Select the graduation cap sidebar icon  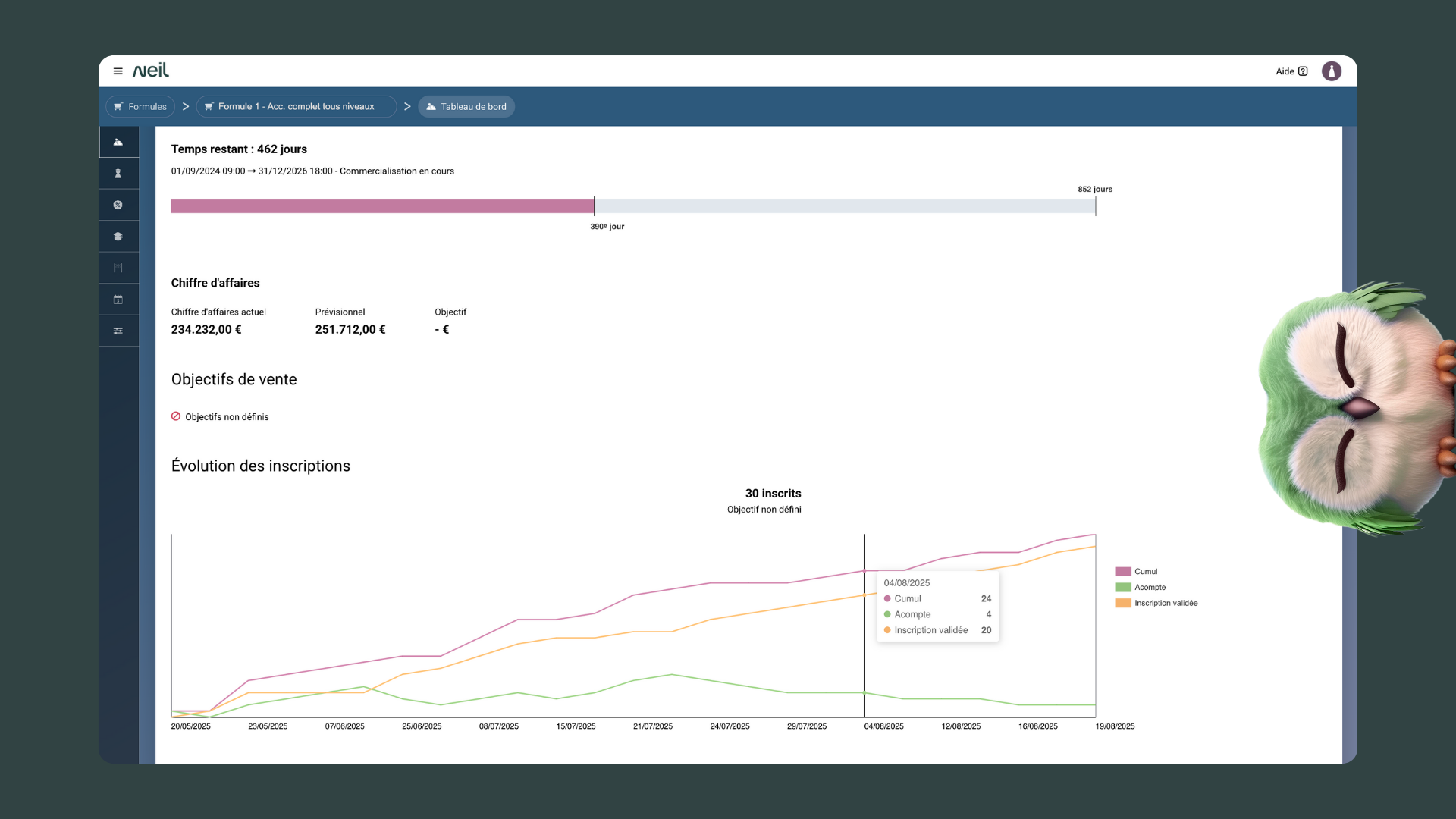pos(118,237)
